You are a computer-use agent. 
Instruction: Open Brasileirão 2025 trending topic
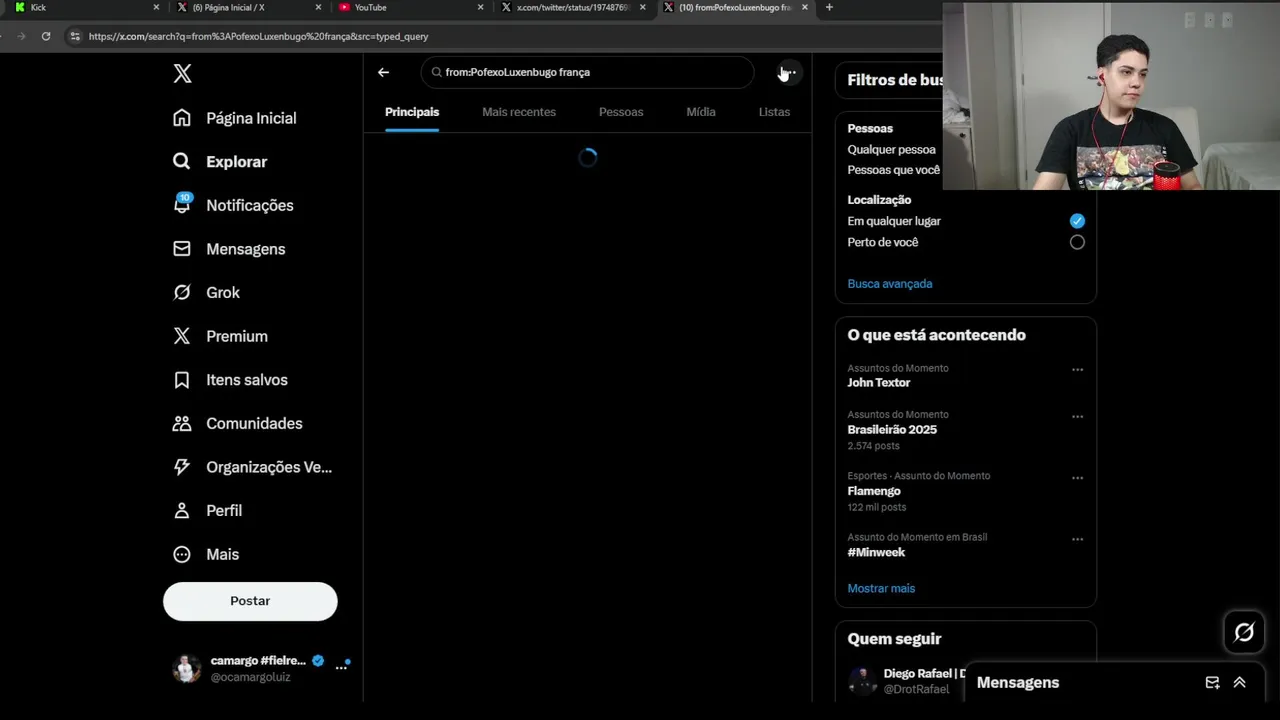point(892,430)
